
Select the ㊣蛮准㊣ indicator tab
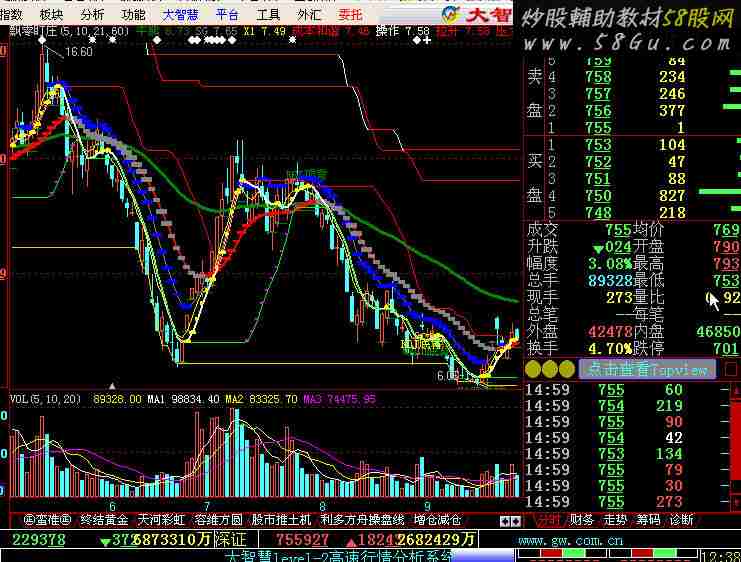47,520
